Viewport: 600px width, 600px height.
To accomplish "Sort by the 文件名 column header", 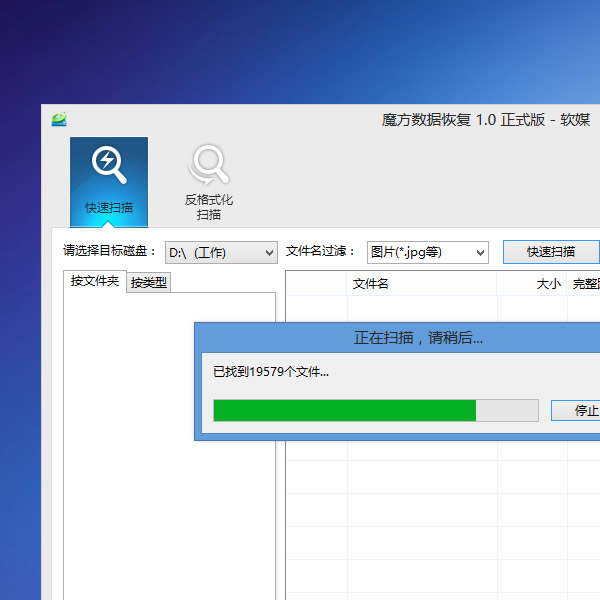I will [x=422, y=284].
